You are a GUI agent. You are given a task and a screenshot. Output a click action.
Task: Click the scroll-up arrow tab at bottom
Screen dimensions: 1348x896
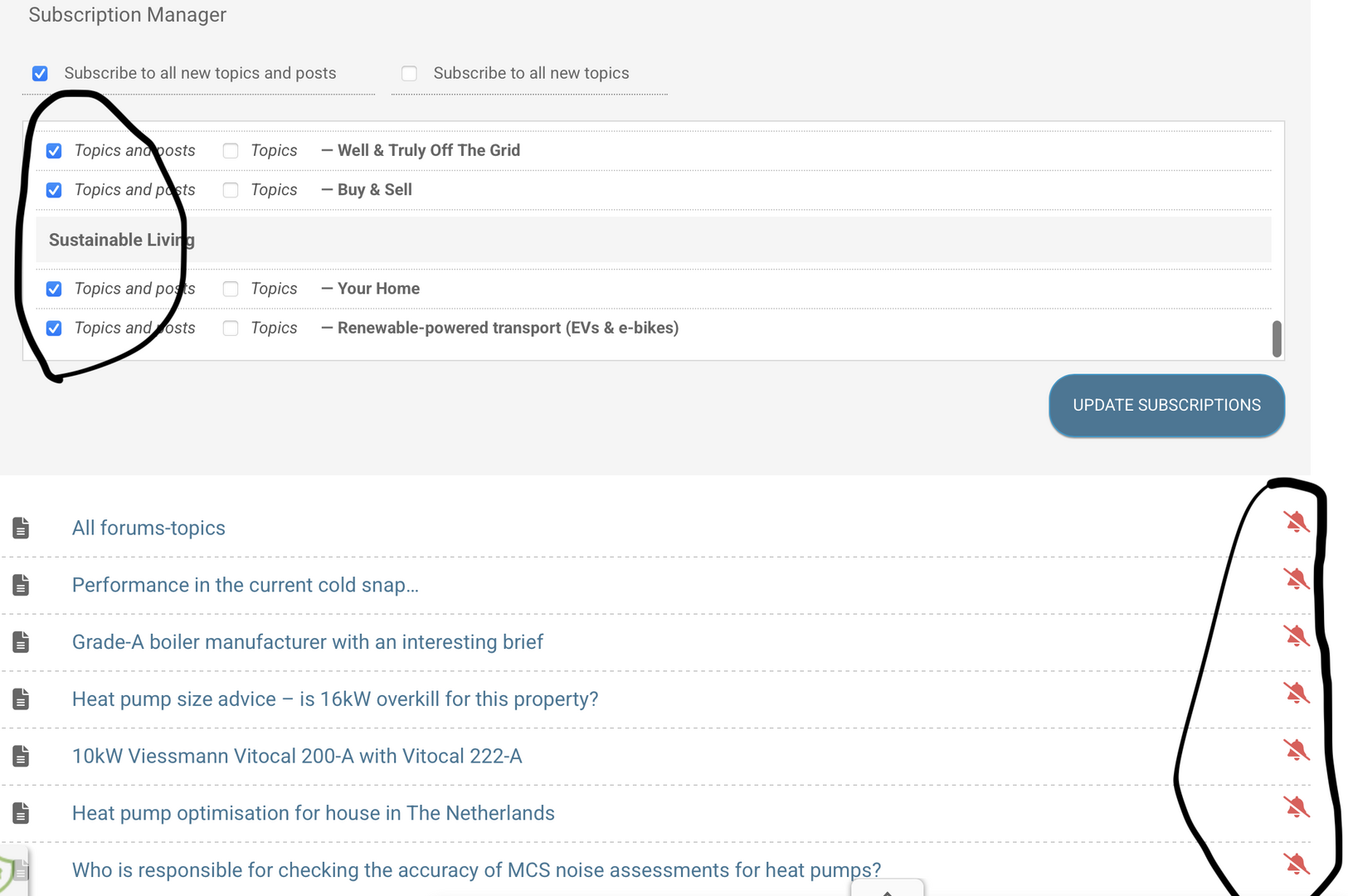click(x=887, y=889)
